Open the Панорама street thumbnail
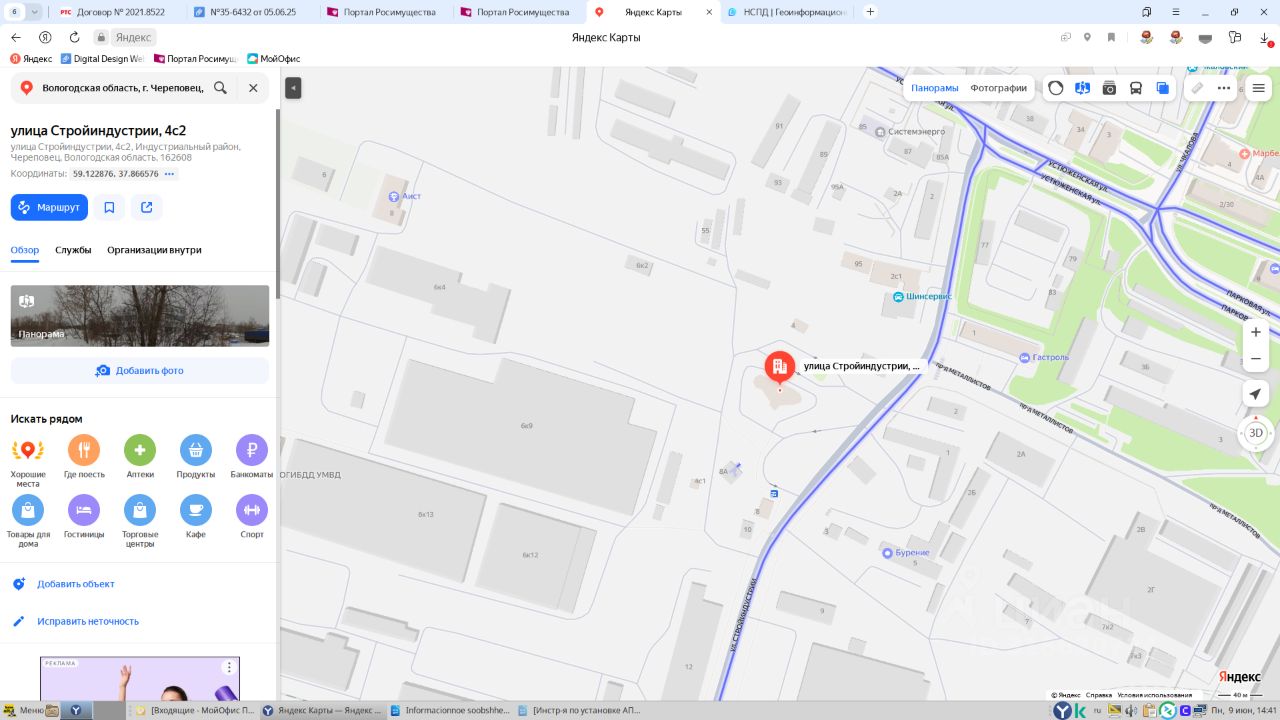 140,316
